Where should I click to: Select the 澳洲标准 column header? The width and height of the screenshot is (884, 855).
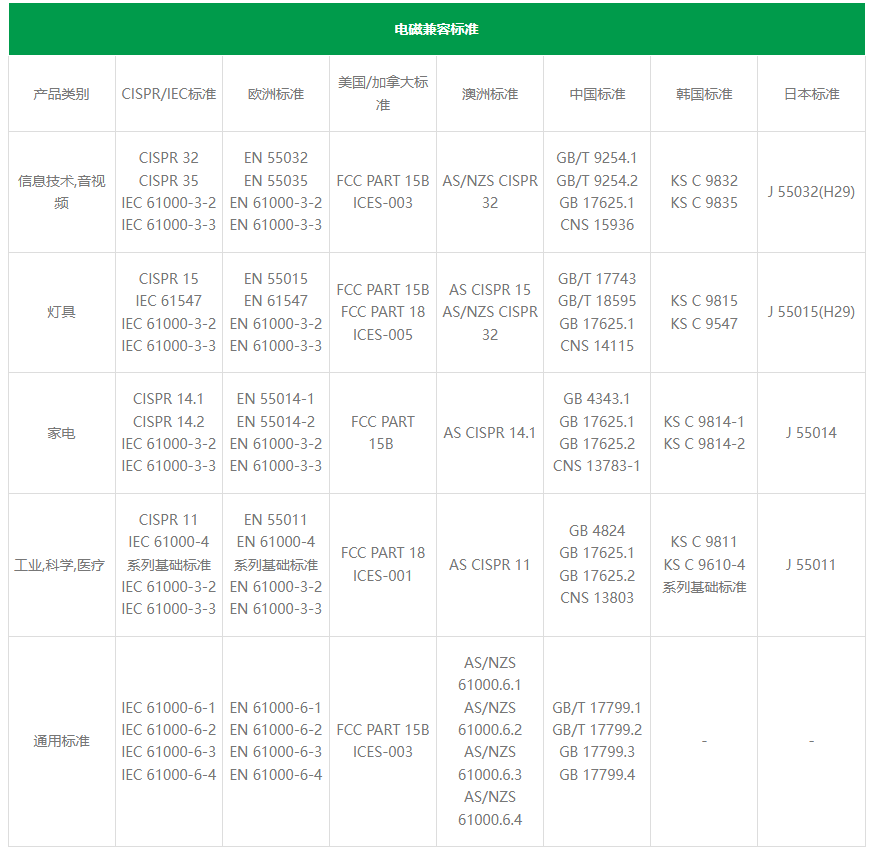tap(489, 94)
